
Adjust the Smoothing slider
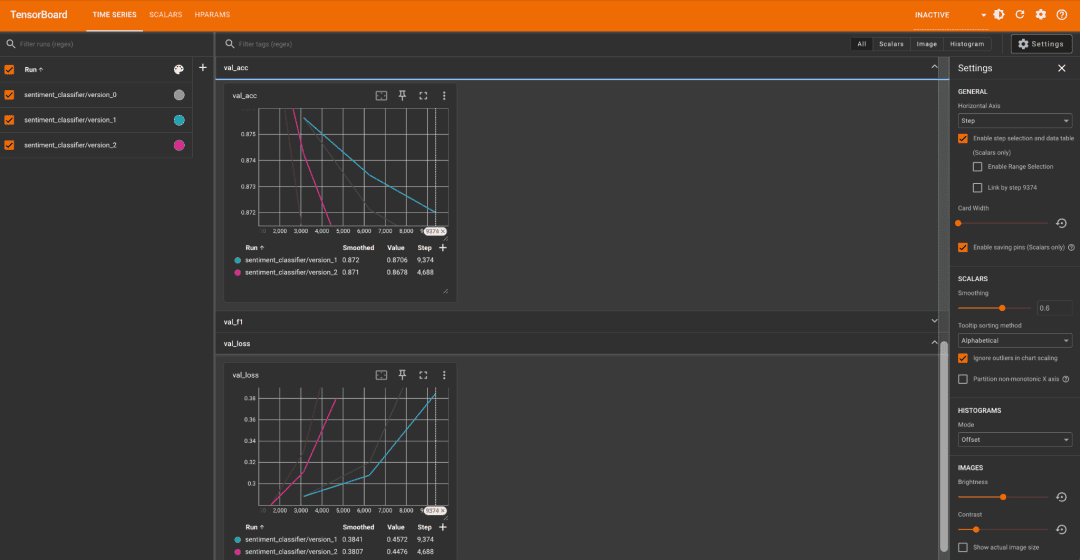click(x=1001, y=308)
